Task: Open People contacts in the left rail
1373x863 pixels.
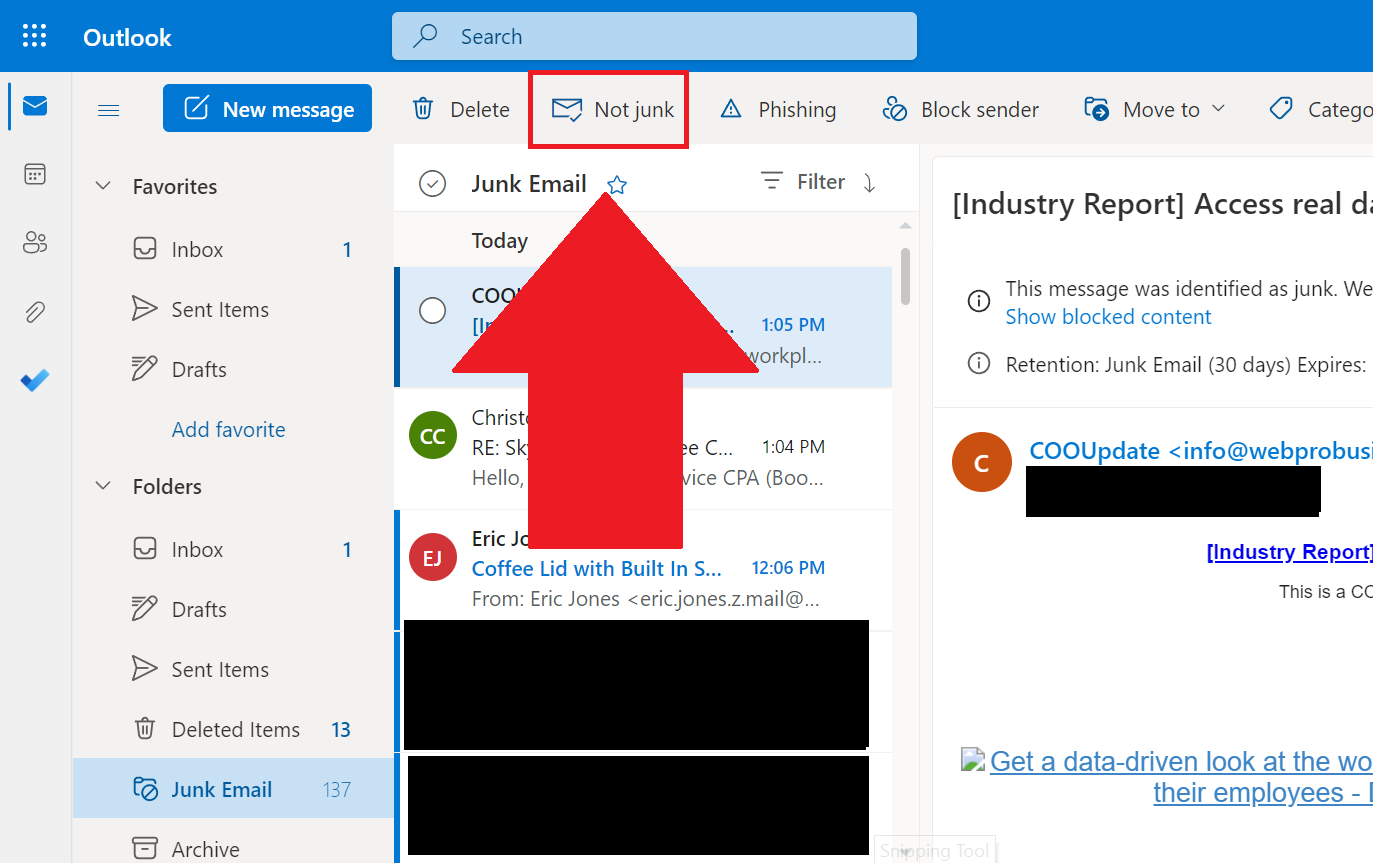Action: (x=35, y=242)
